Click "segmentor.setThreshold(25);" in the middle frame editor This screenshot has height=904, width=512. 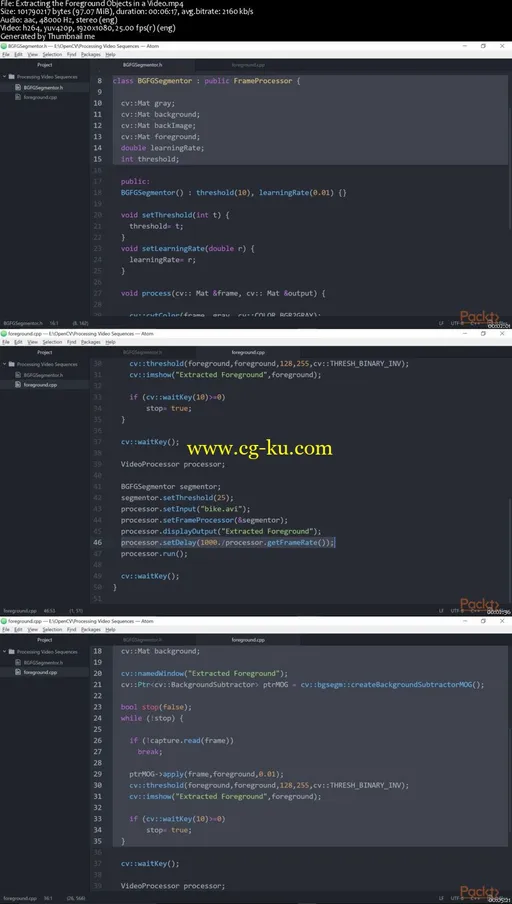(x=178, y=498)
